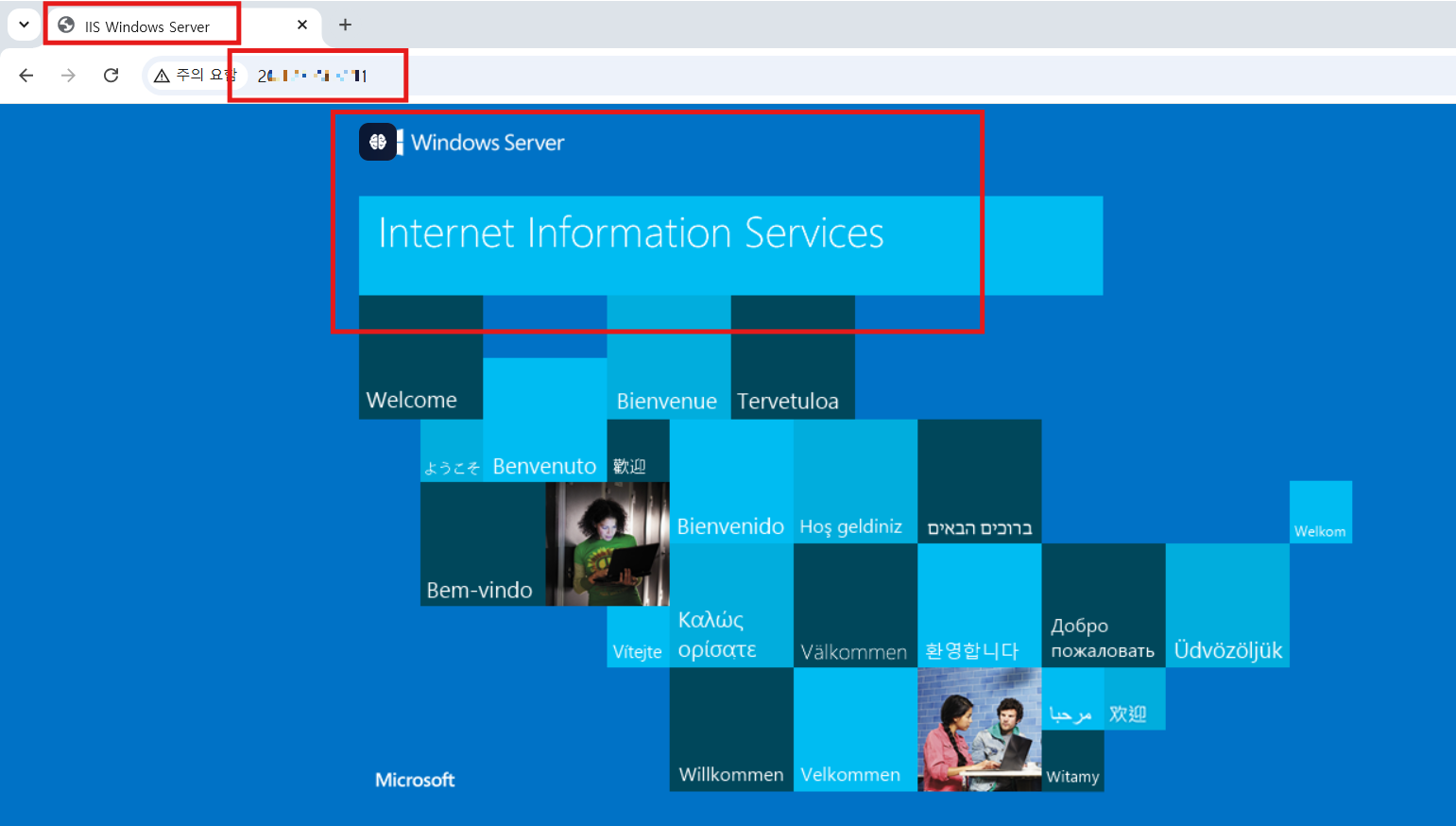The height and width of the screenshot is (826, 1456).
Task: Click the Japanese ようこそ tile
Action: 452,451
